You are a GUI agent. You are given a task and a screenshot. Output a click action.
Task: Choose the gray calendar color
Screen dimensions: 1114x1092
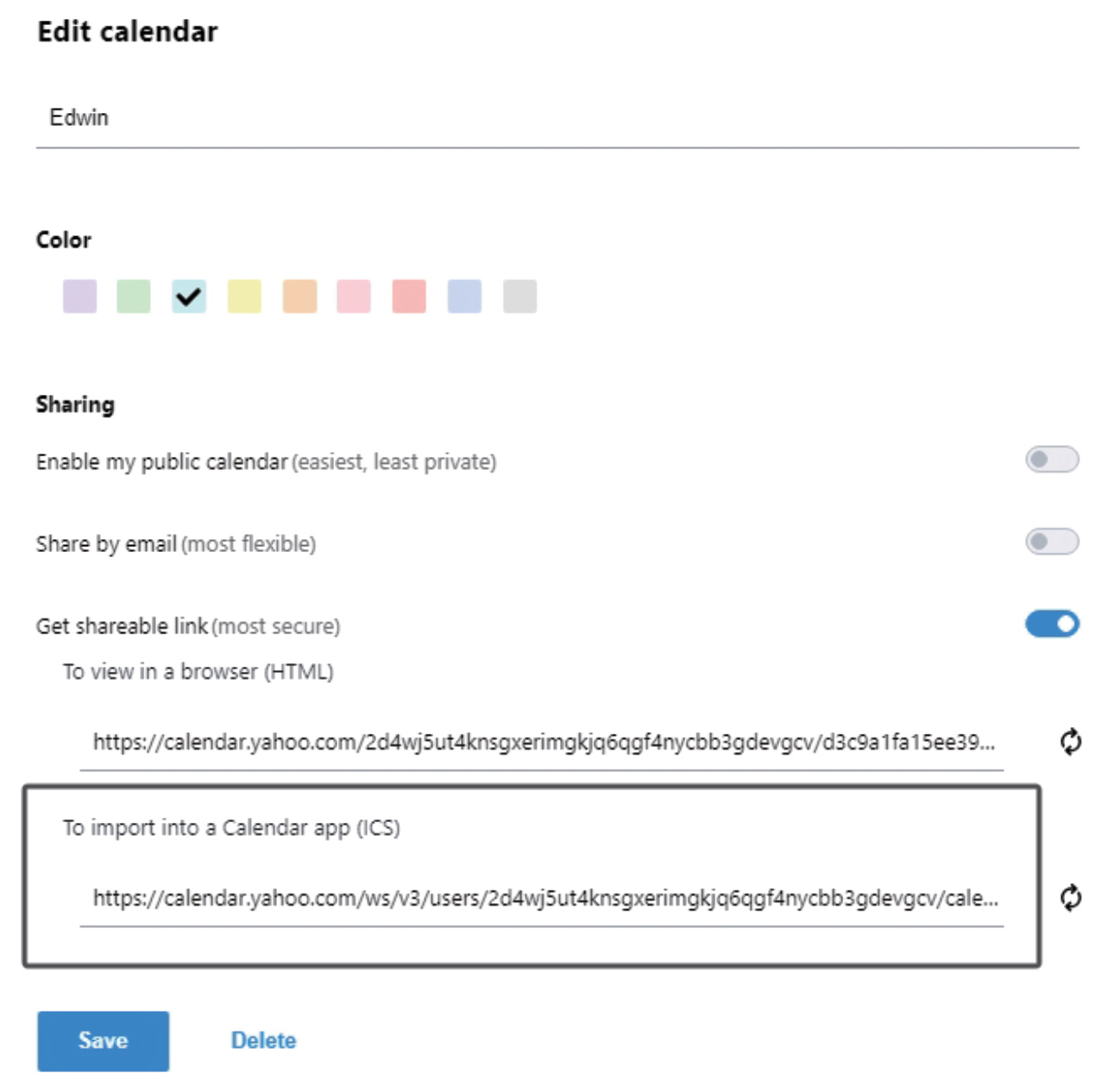tap(519, 297)
